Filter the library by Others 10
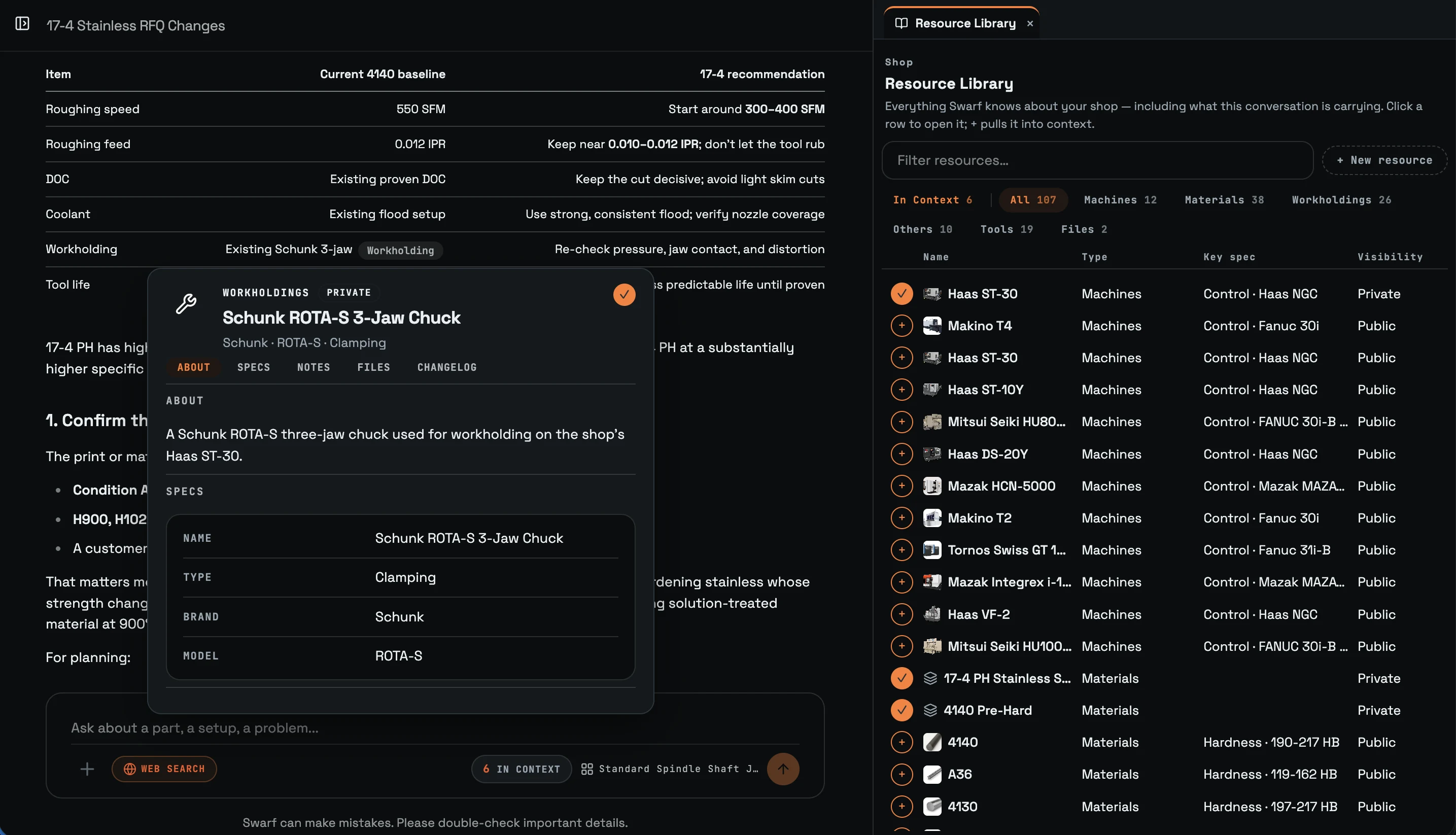The image size is (1456, 835). [922, 229]
